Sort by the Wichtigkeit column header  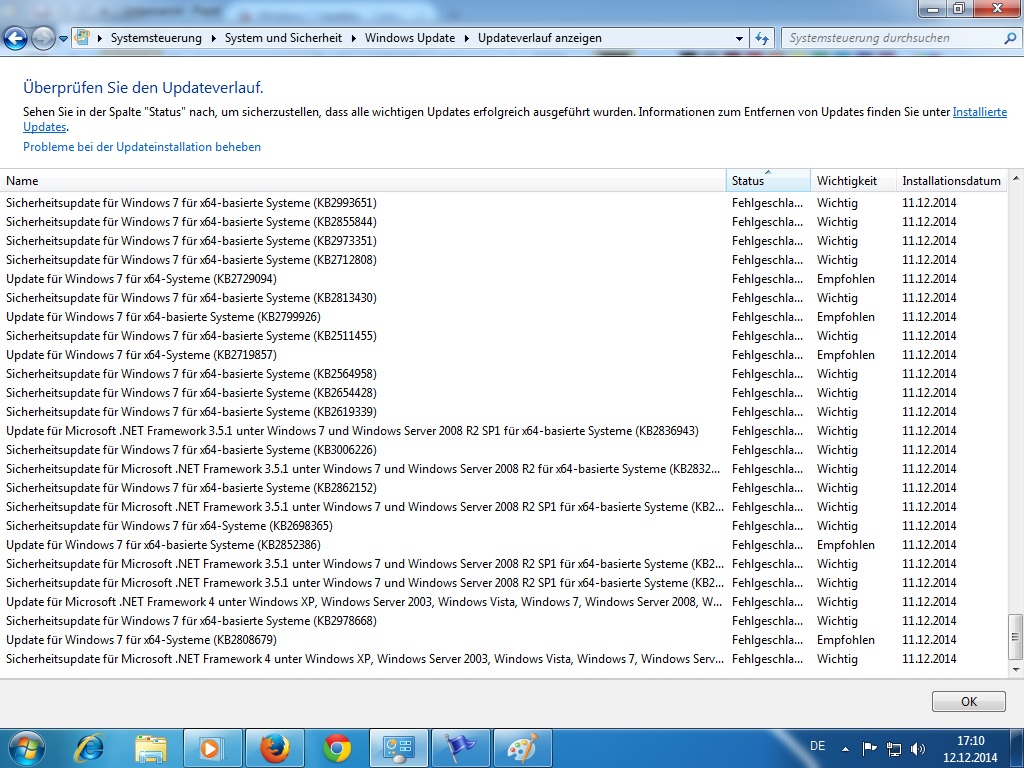pos(854,181)
